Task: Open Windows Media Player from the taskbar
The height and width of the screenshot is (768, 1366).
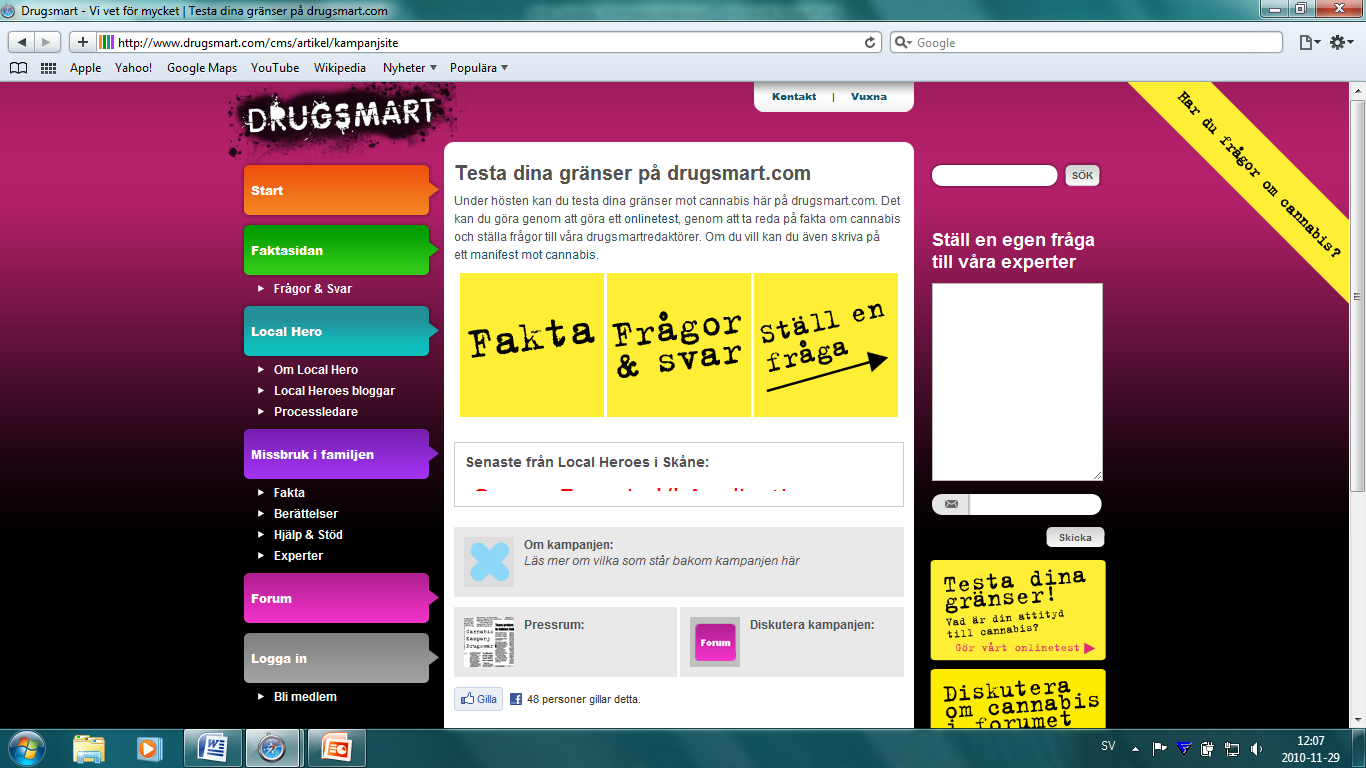Action: (x=149, y=748)
